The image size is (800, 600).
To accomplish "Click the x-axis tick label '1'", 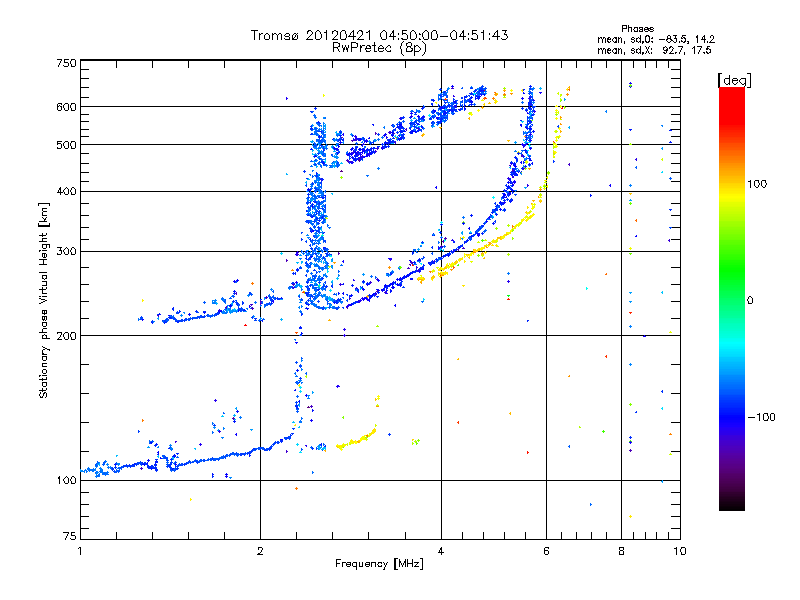I will [80, 551].
